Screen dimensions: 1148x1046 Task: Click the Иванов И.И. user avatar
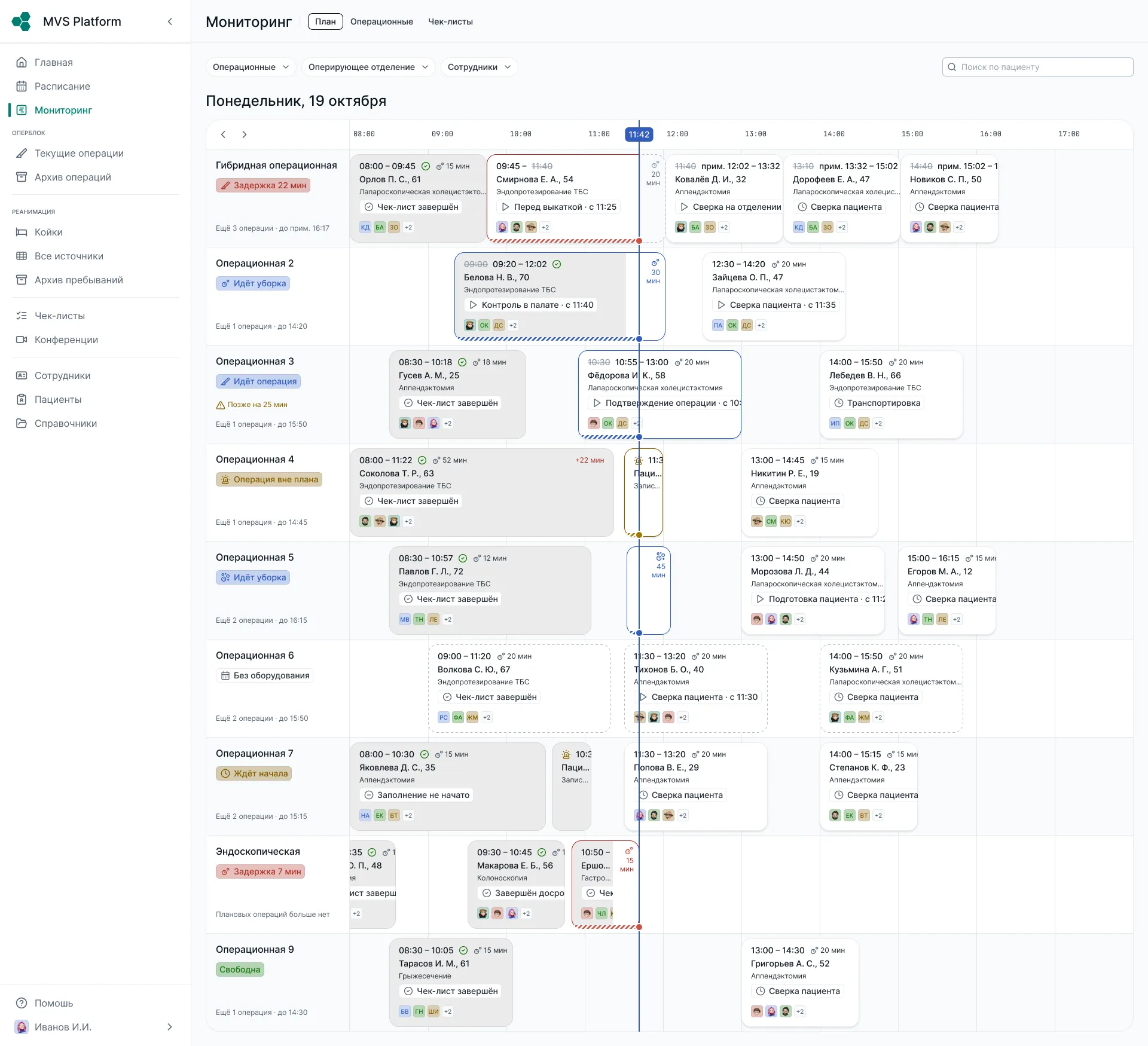click(22, 1027)
